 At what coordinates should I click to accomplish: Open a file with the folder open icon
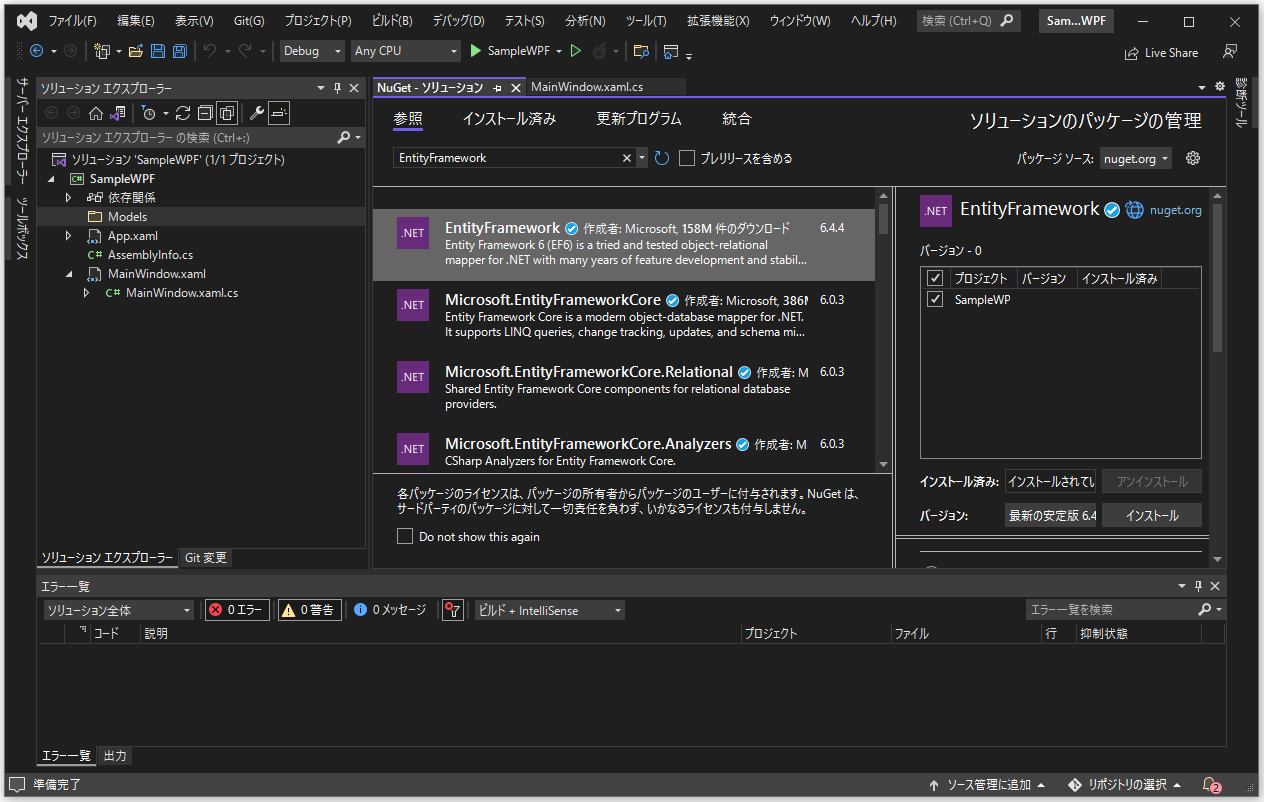(135, 51)
